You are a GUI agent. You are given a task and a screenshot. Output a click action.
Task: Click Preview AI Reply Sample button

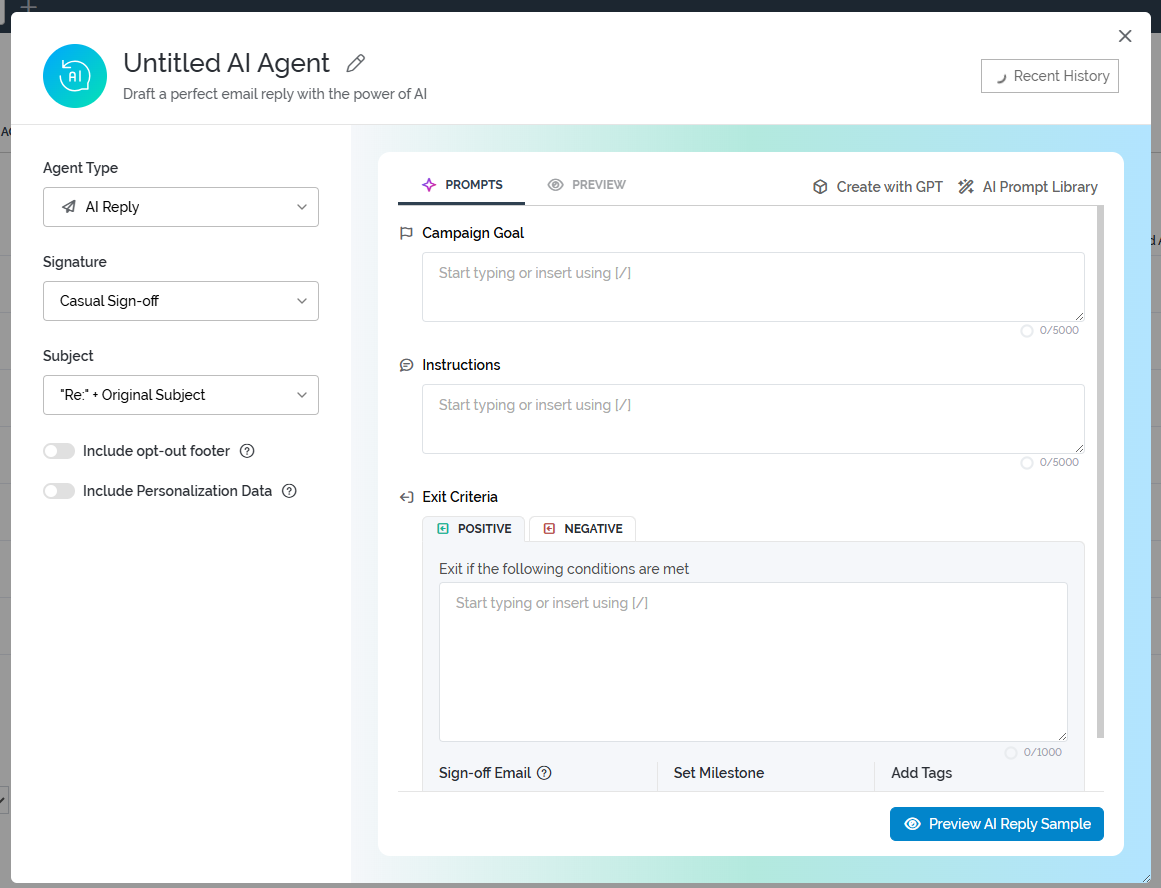[x=997, y=824]
